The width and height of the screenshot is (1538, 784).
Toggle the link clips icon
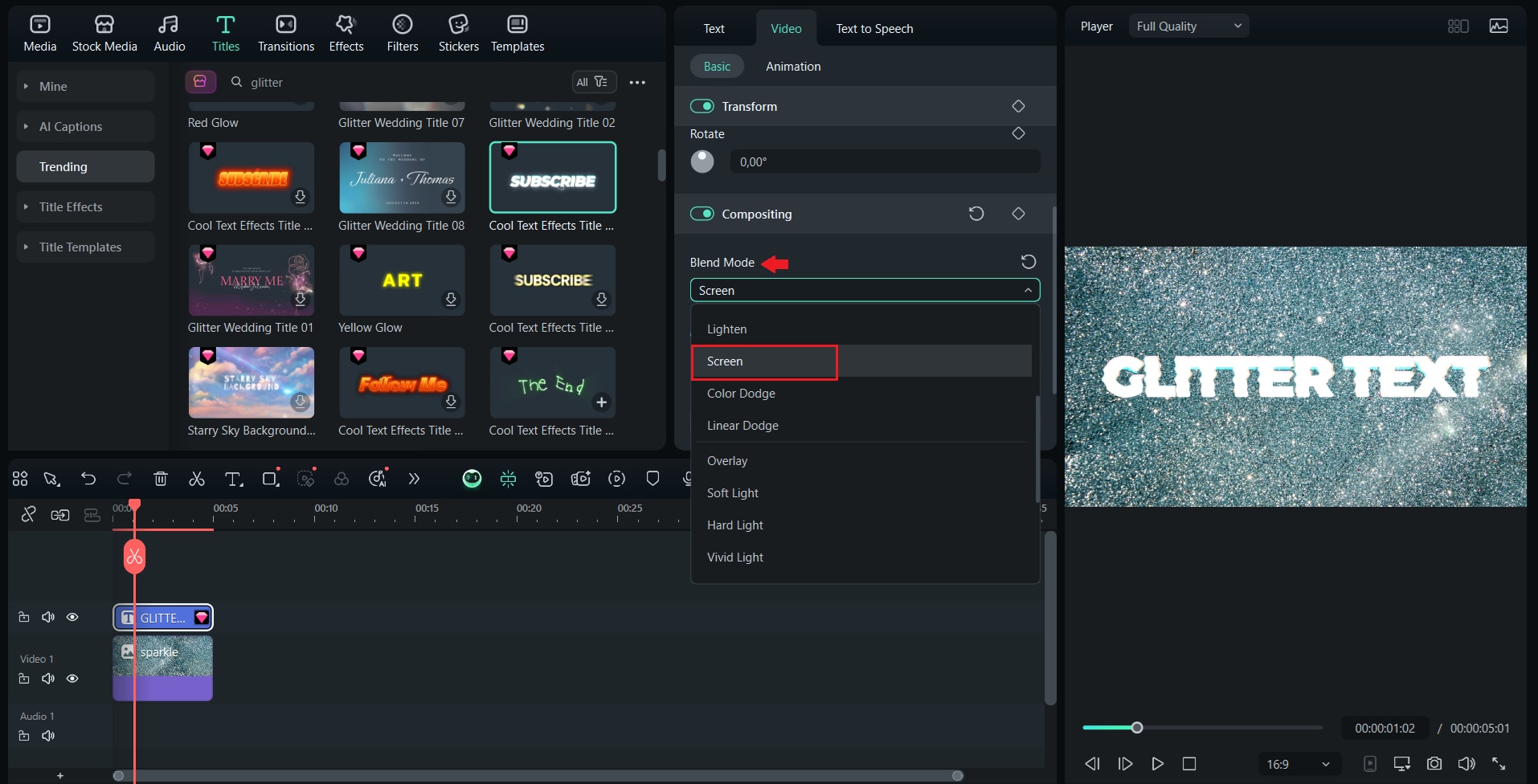point(29,514)
